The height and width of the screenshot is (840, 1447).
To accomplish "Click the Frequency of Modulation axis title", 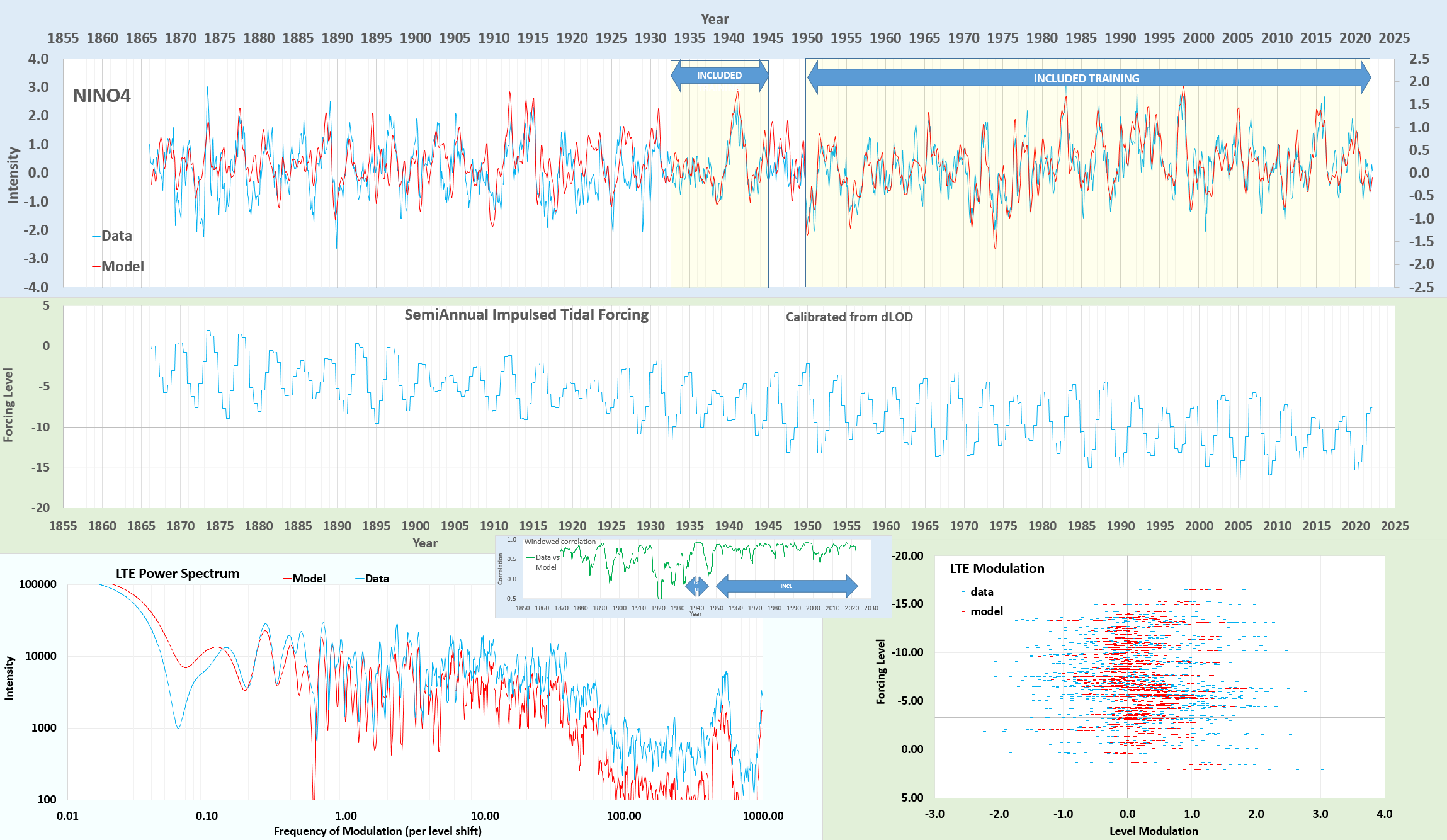I will click(377, 831).
